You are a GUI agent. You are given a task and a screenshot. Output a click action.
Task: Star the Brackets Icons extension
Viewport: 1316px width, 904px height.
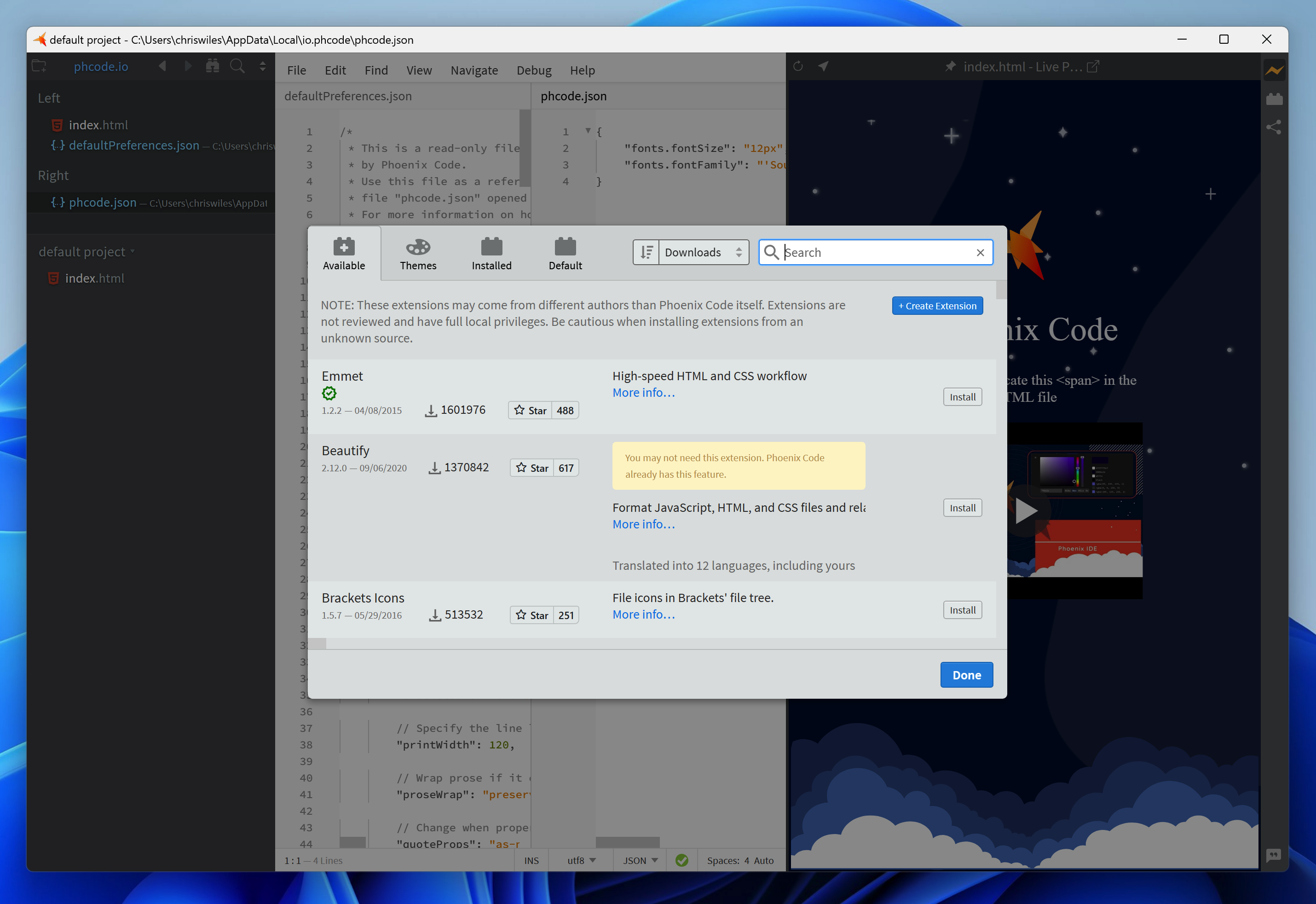[x=532, y=615]
